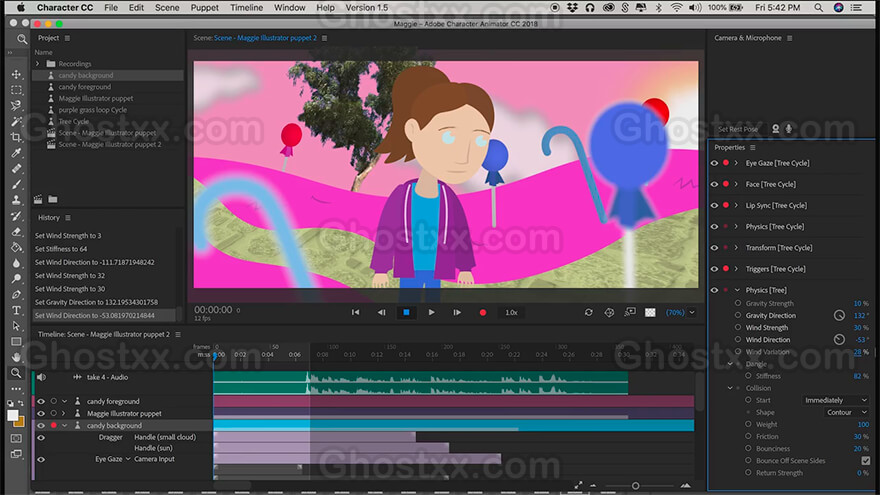The width and height of the screenshot is (880, 495).
Task: Create a new scene with clapperboard icon
Action: point(38,199)
